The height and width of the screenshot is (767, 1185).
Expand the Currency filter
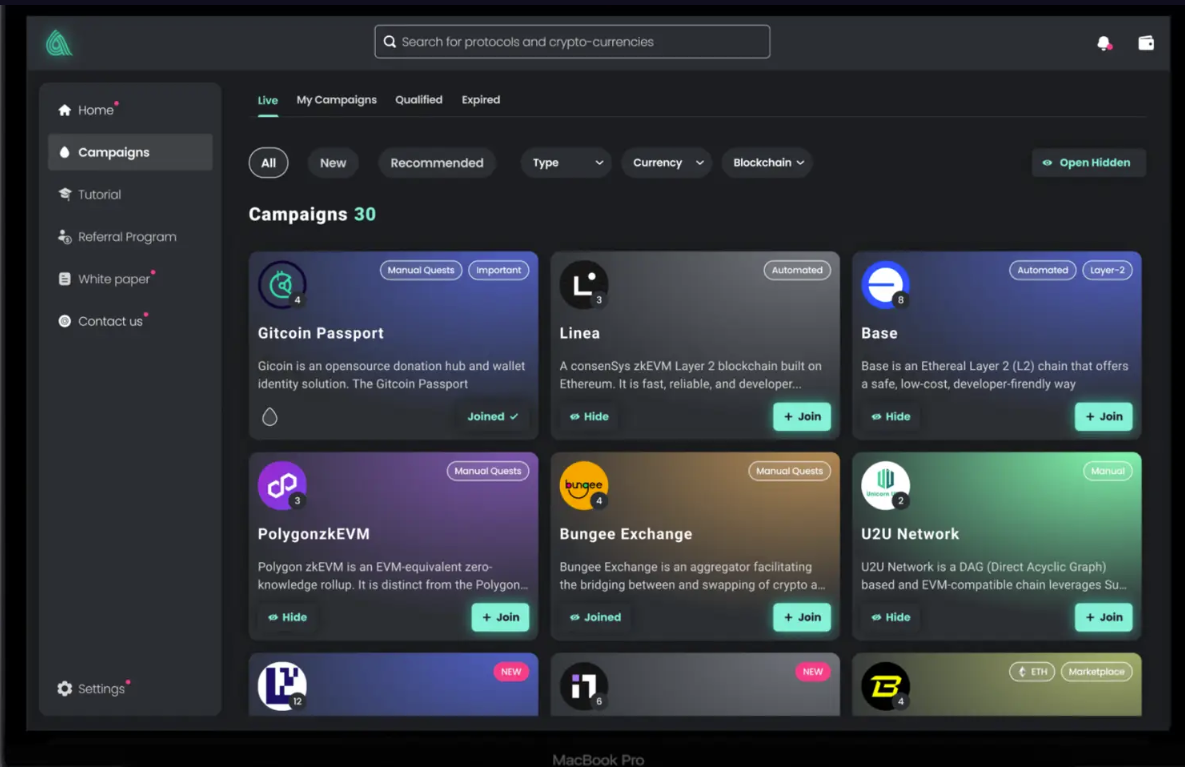tap(666, 162)
